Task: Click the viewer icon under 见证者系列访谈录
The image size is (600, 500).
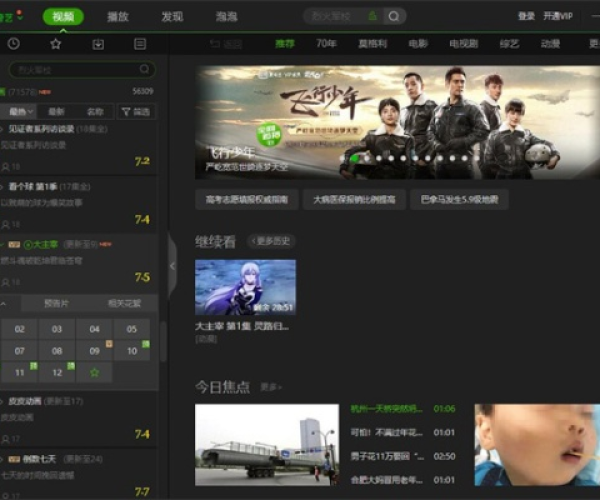Action: (x=6, y=167)
